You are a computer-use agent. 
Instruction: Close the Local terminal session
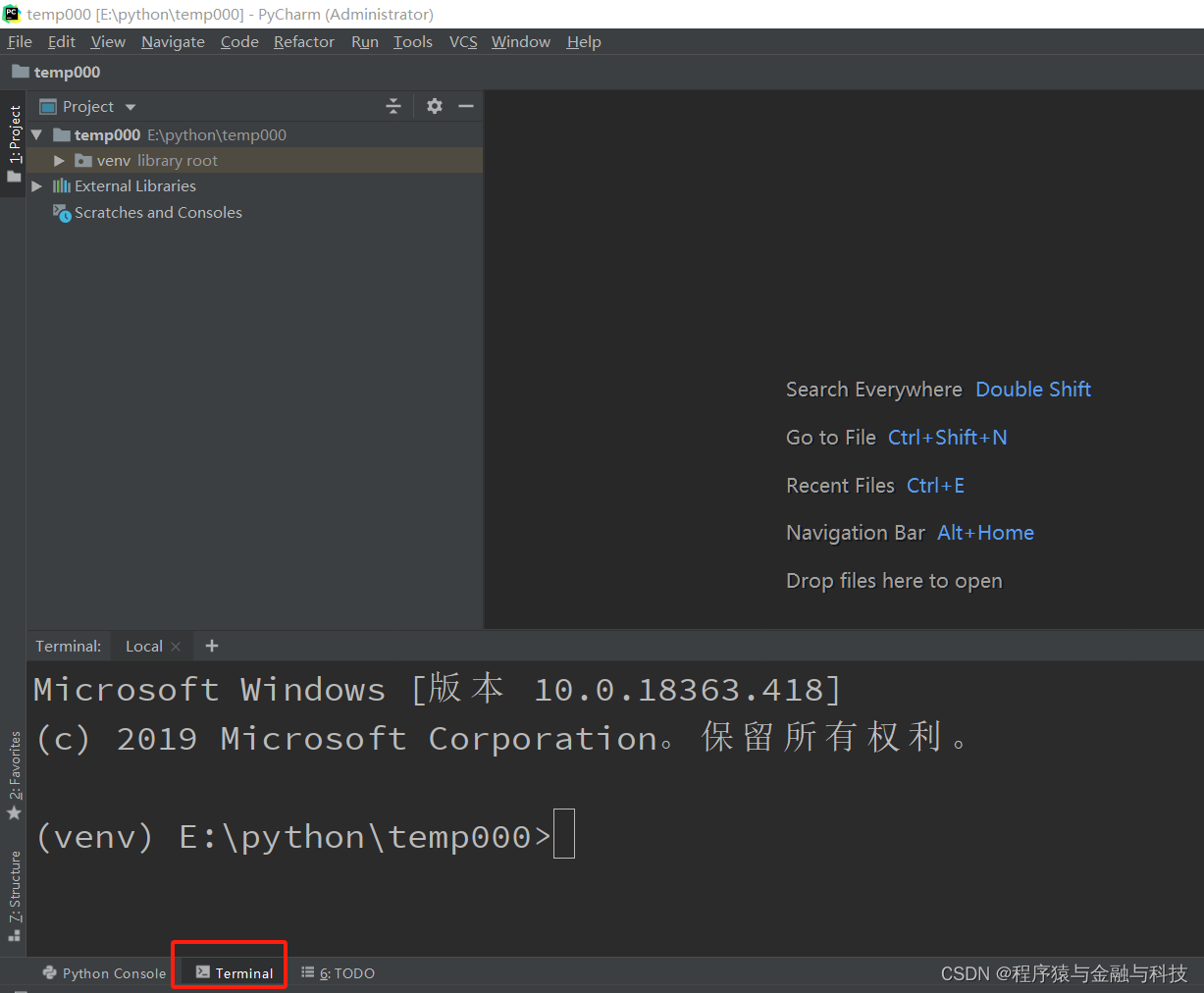click(176, 646)
